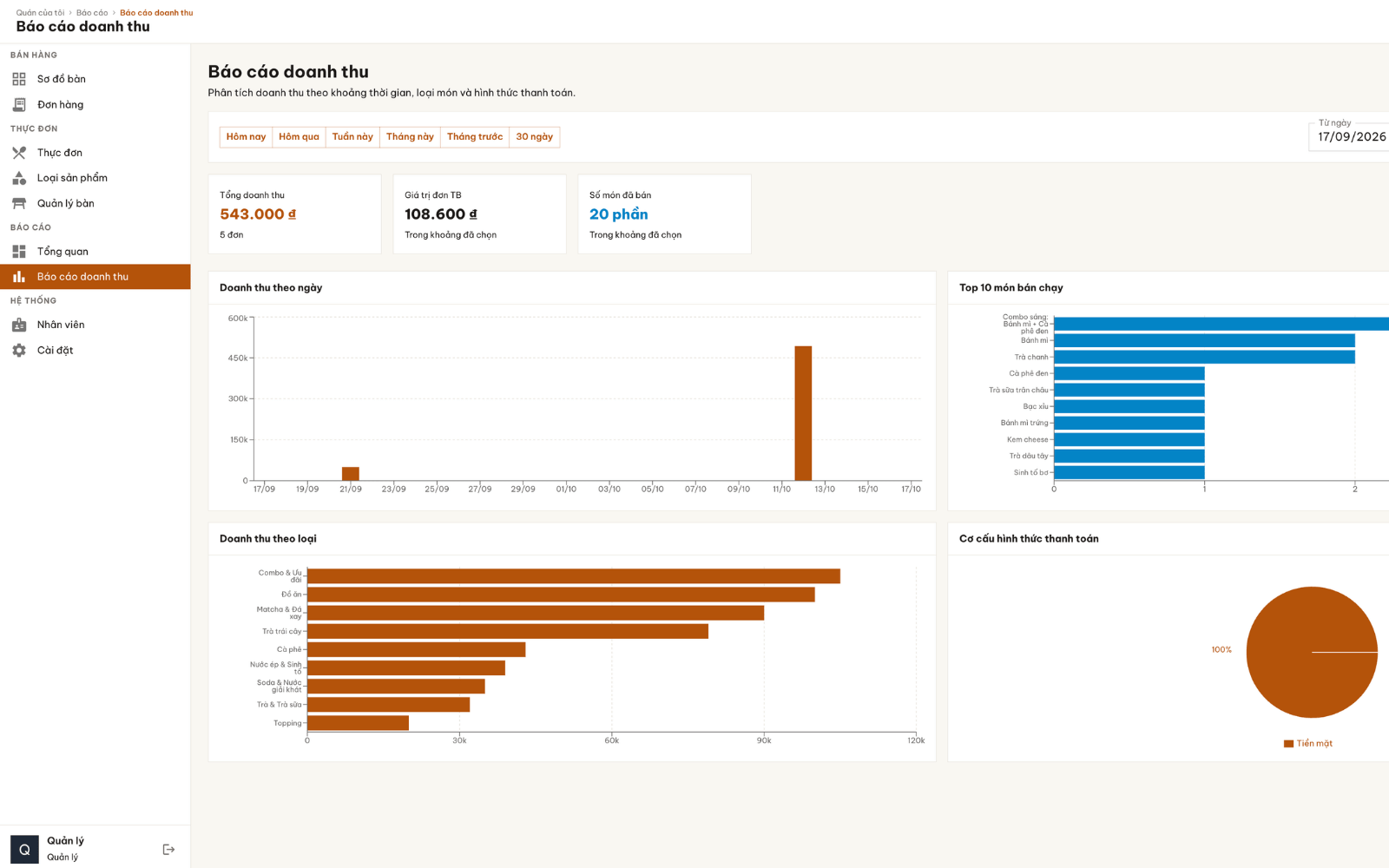This screenshot has width=1389, height=868.
Task: Switch to Tháng trước range
Action: pos(475,137)
